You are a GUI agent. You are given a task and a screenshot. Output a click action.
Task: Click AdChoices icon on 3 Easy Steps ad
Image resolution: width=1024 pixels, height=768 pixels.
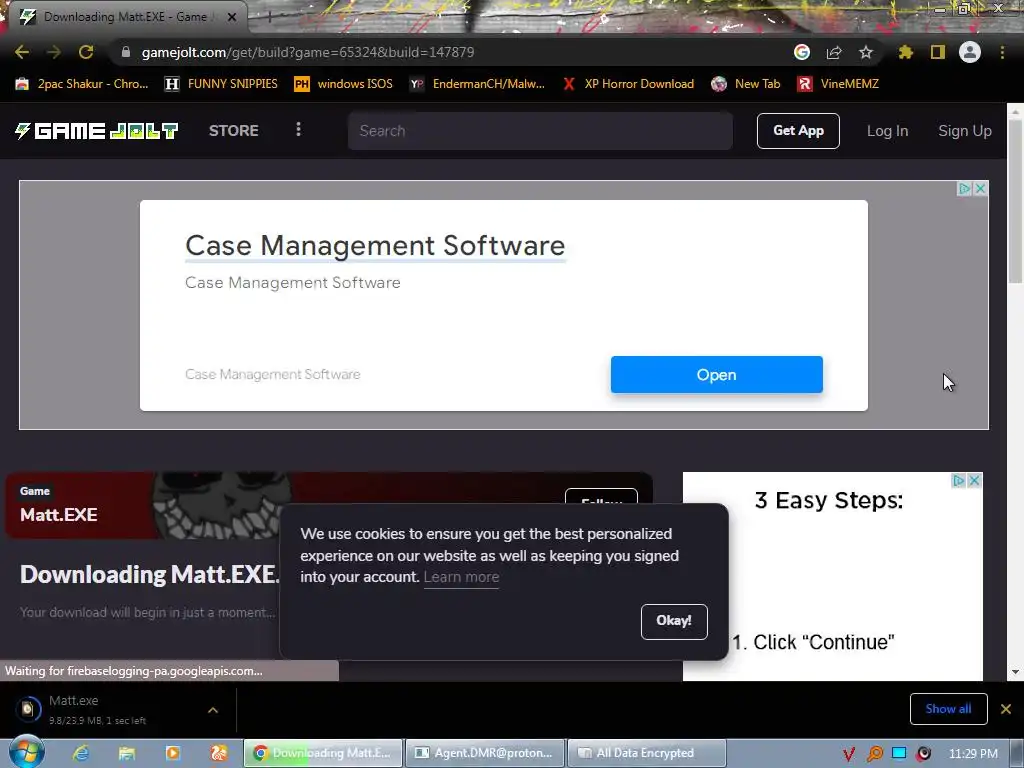point(958,481)
